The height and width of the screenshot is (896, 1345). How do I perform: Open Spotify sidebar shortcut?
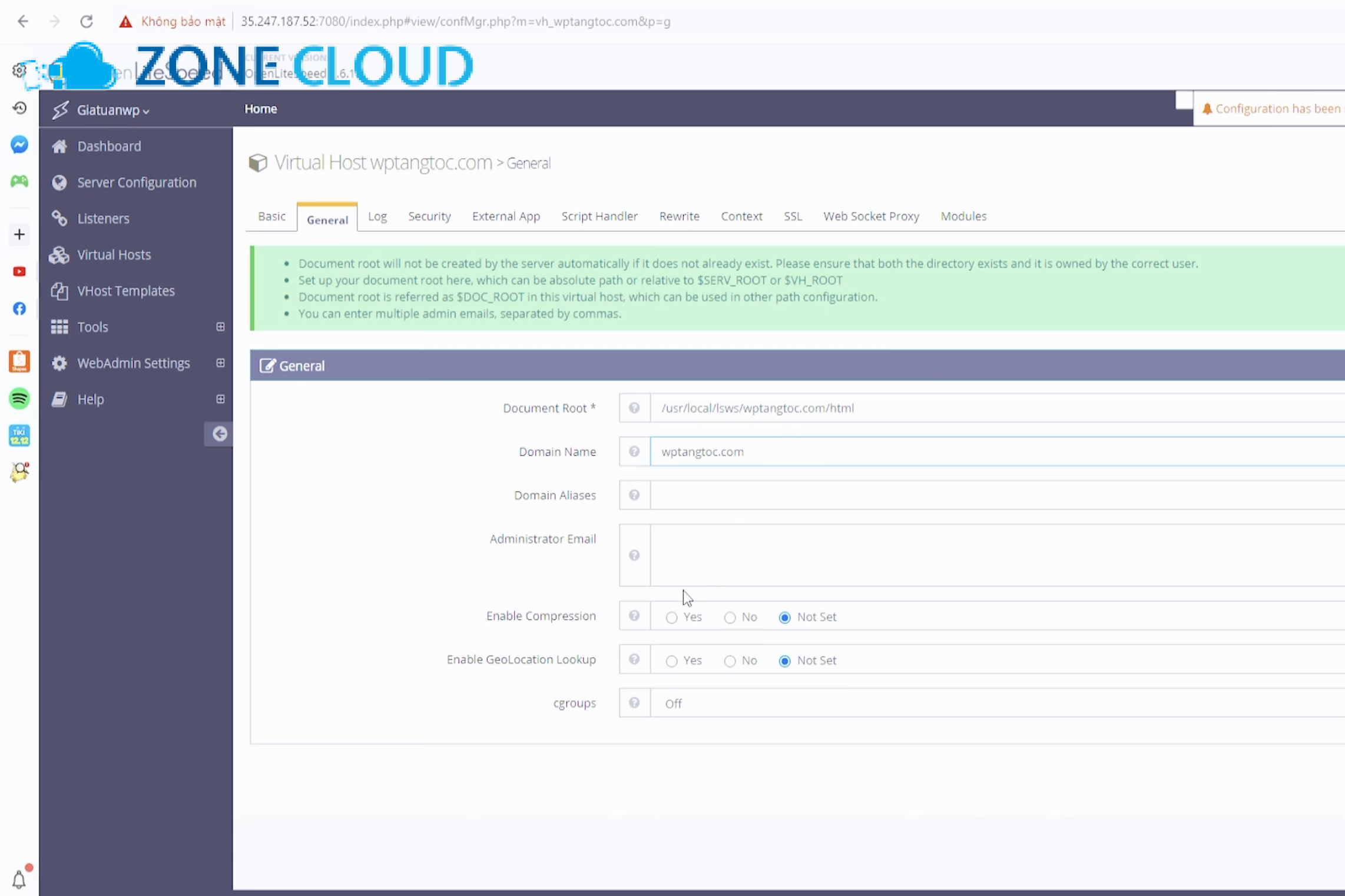coord(19,399)
